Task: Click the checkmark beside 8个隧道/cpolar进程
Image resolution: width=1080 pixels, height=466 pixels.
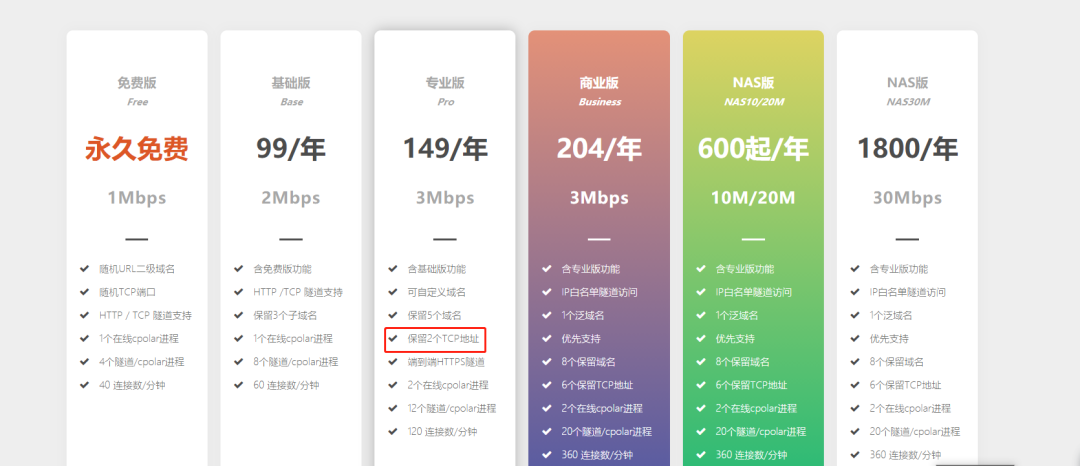Action: point(239,361)
